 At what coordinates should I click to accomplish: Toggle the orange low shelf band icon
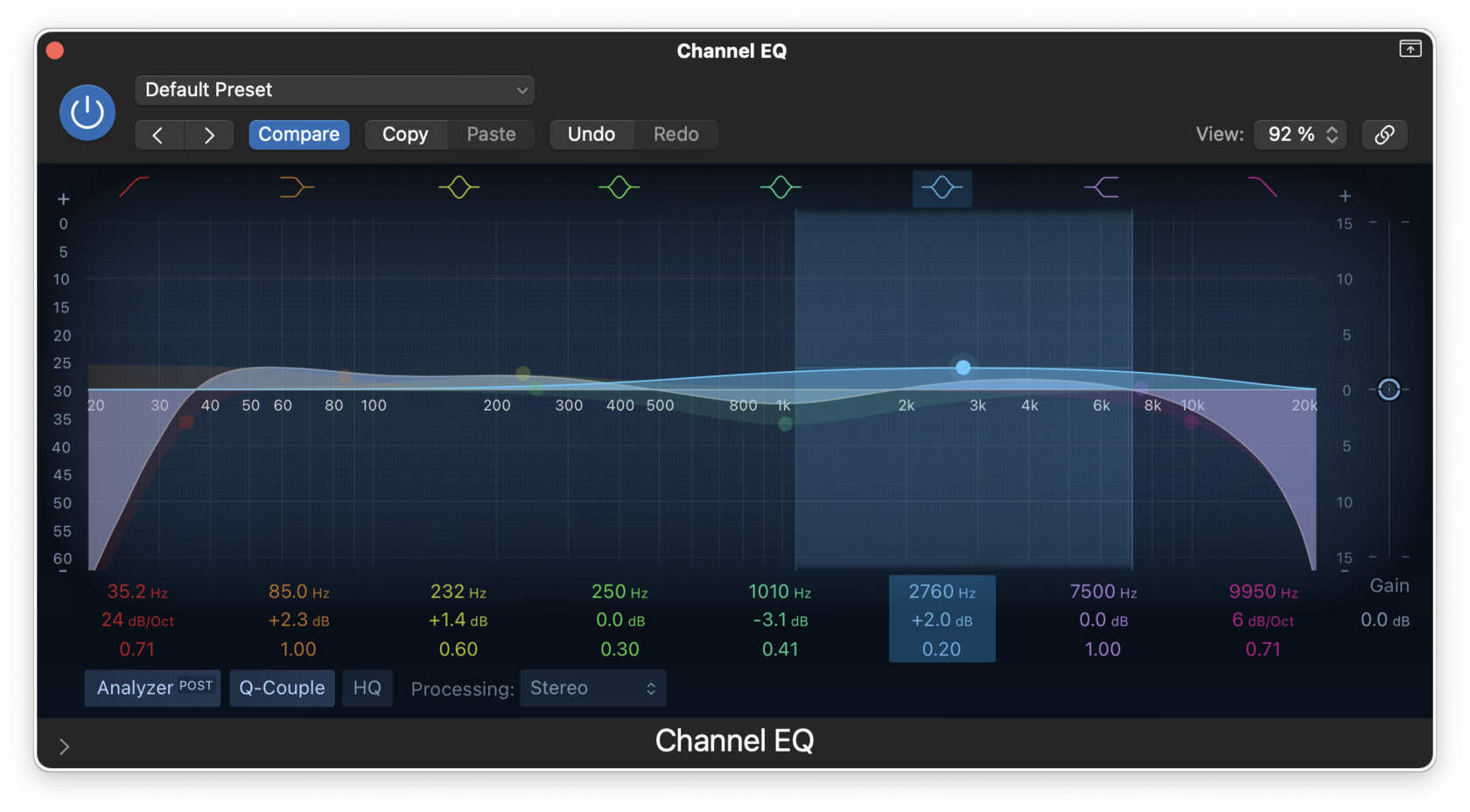[x=297, y=186]
